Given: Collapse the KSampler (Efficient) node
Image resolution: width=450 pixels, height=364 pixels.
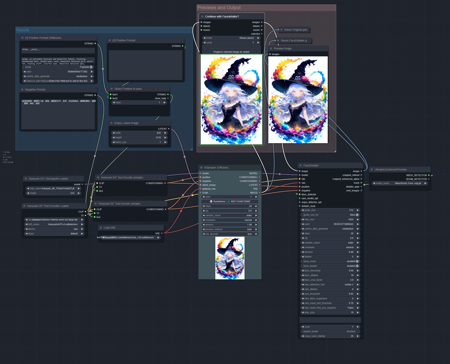Looking at the screenshot, I should [x=202, y=168].
